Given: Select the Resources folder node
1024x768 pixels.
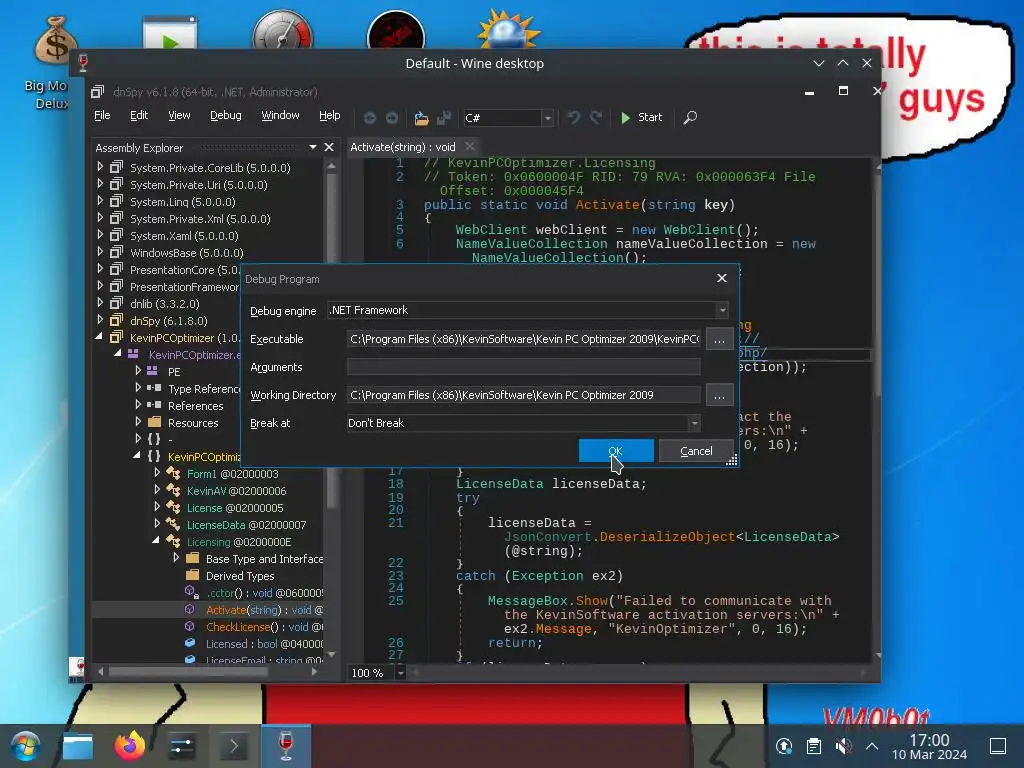Looking at the screenshot, I should 193,423.
